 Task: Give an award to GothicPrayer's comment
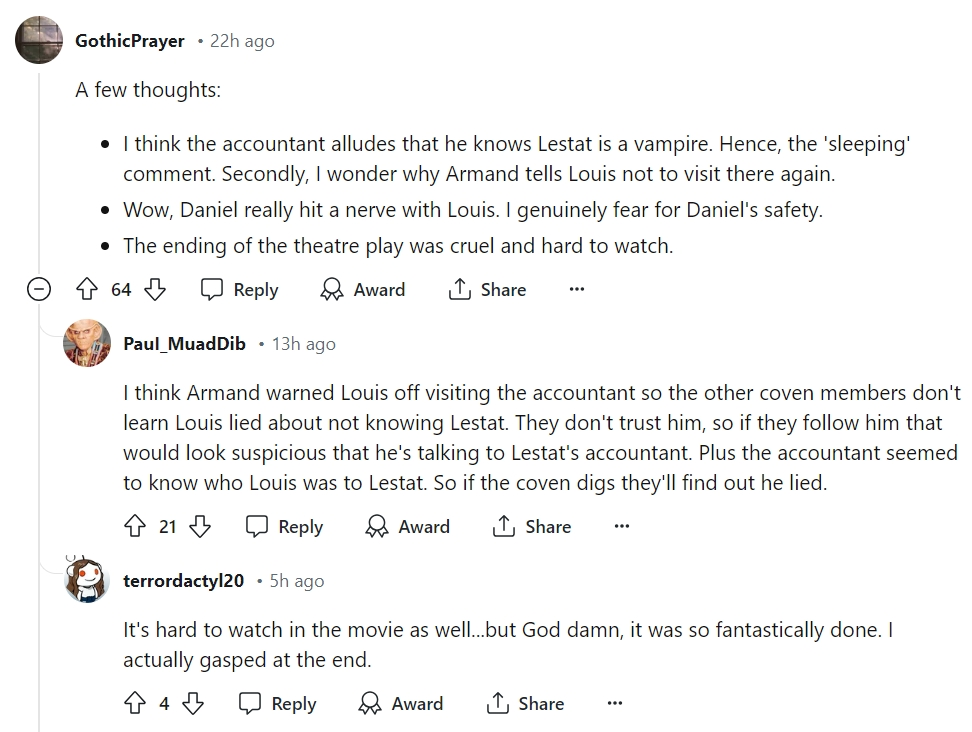pyautogui.click(x=362, y=290)
